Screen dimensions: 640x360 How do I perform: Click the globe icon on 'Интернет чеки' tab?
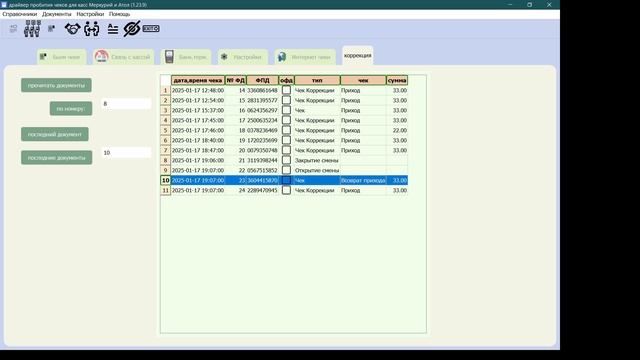282,57
